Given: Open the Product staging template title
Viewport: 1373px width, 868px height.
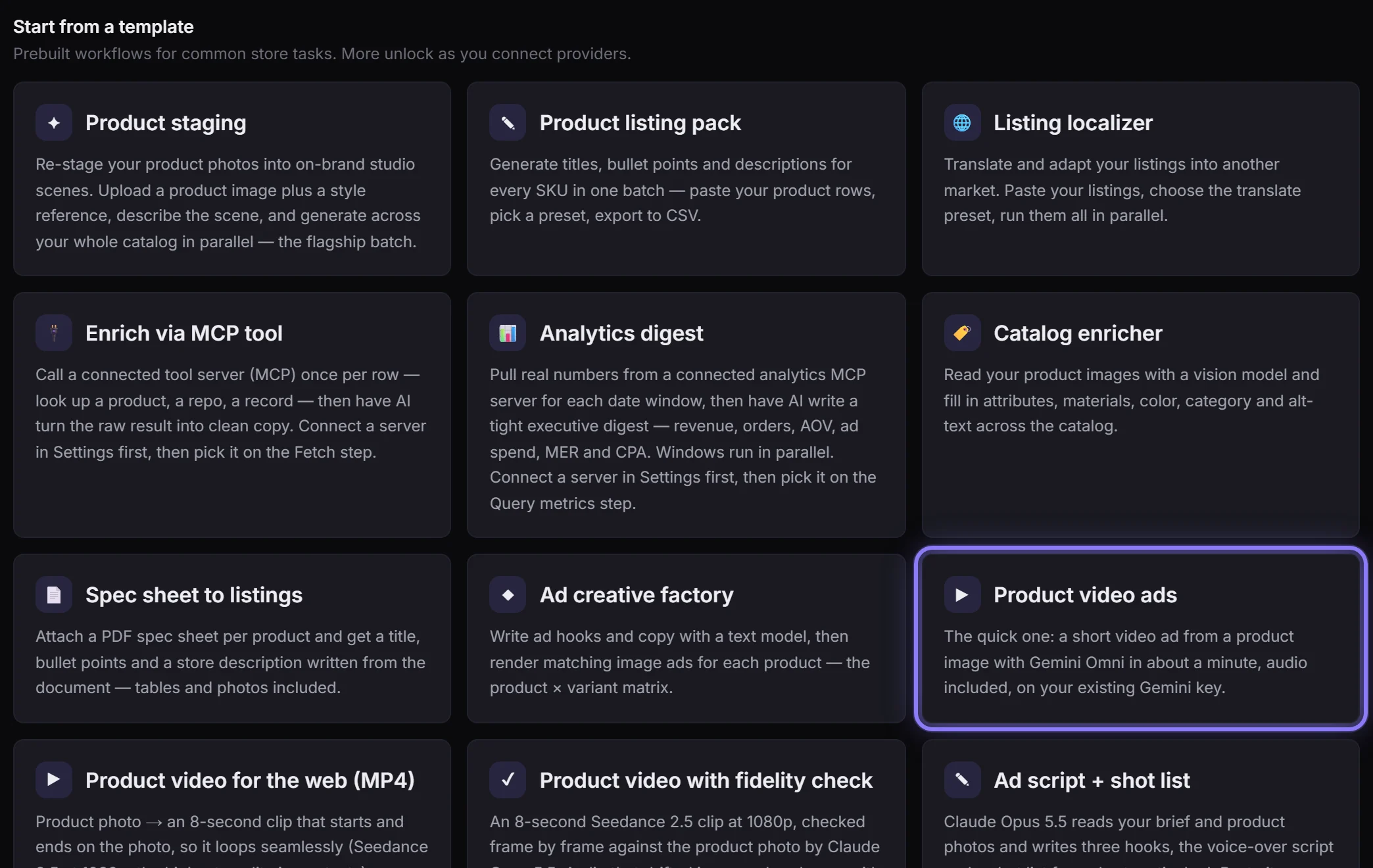Looking at the screenshot, I should click(x=166, y=123).
